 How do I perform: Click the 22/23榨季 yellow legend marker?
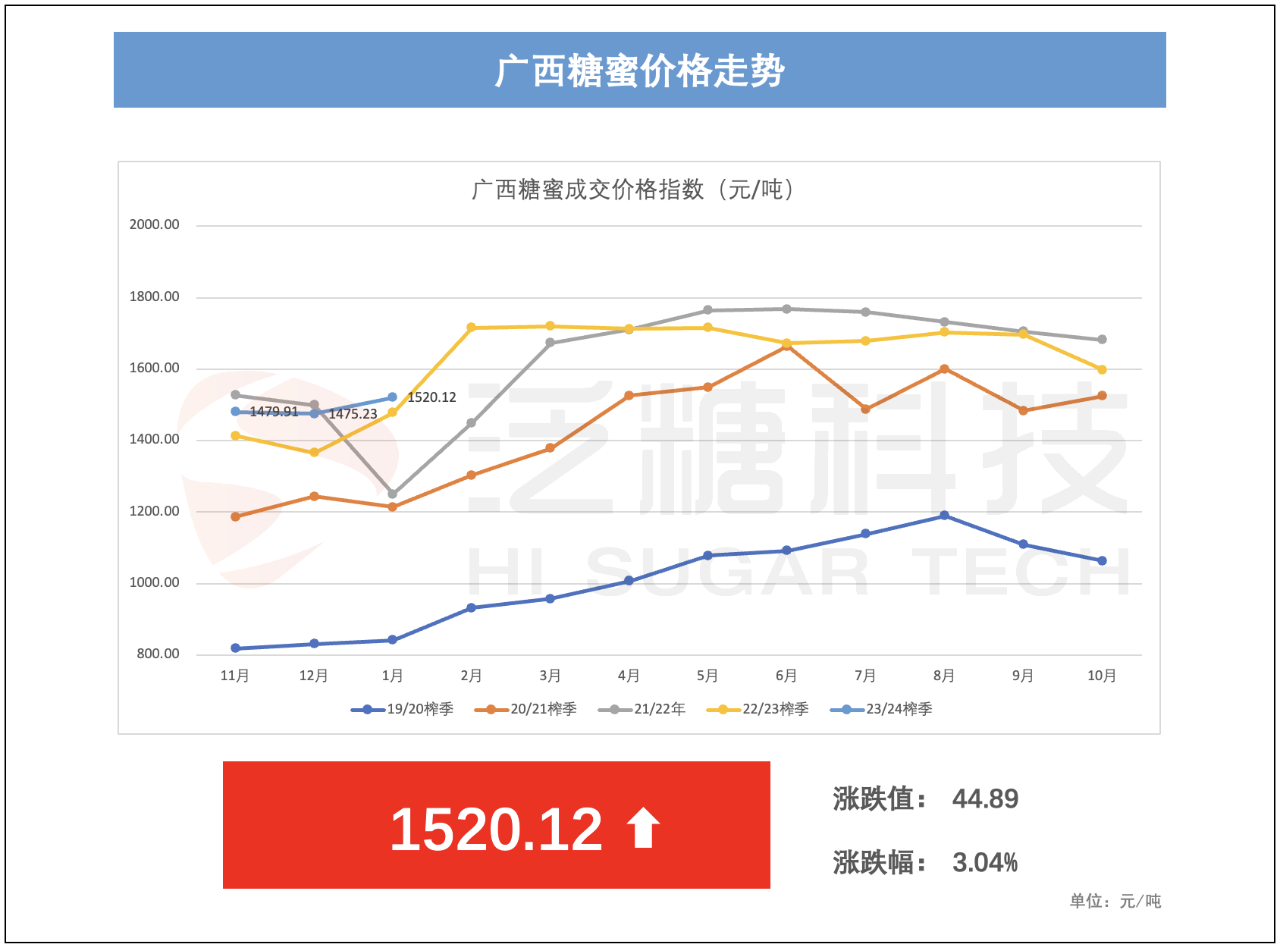pos(722,709)
